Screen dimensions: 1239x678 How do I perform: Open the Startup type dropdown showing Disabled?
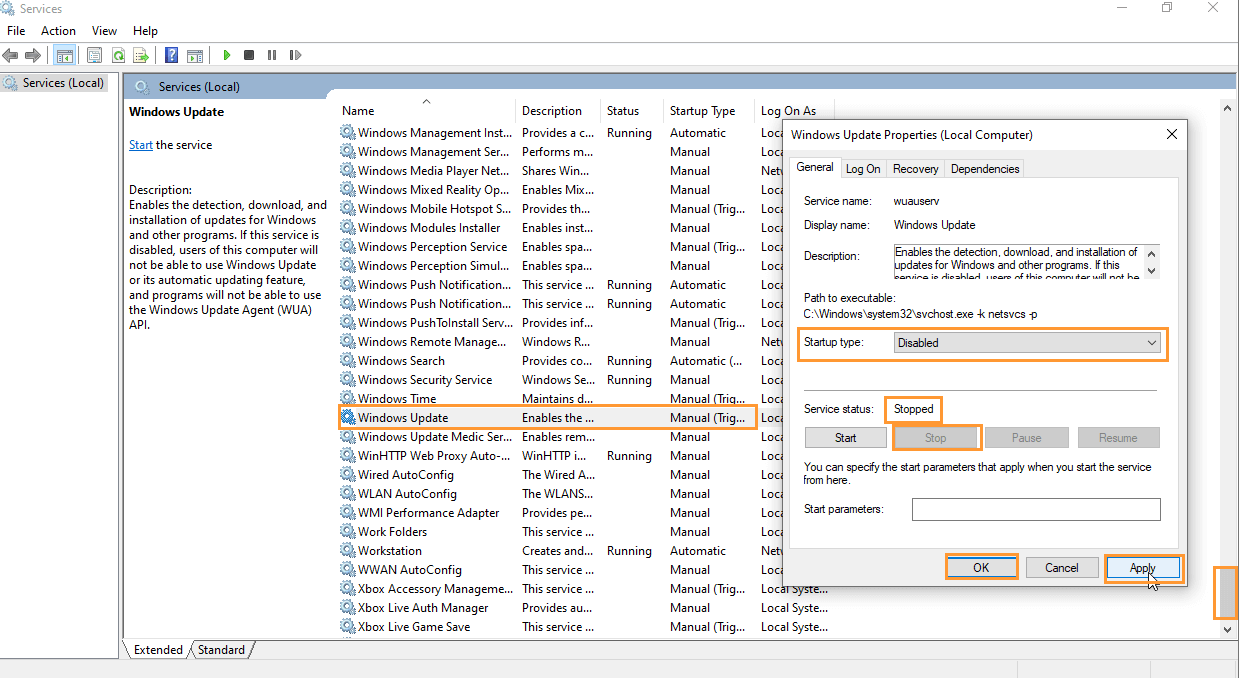1027,343
